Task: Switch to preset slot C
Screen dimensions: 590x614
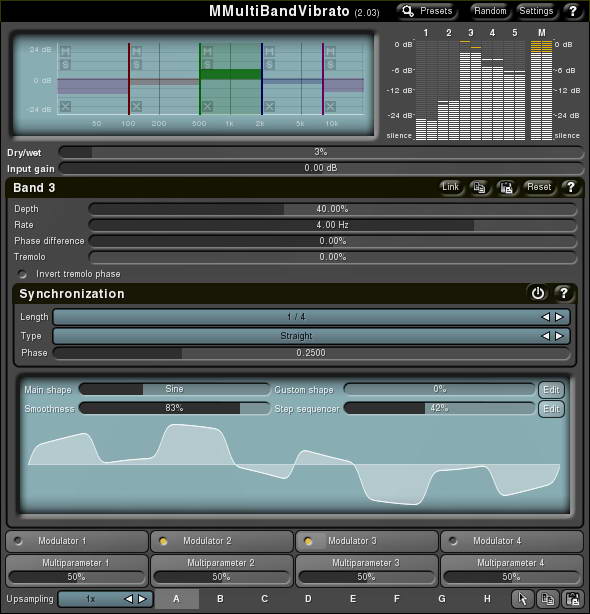Action: 265,599
